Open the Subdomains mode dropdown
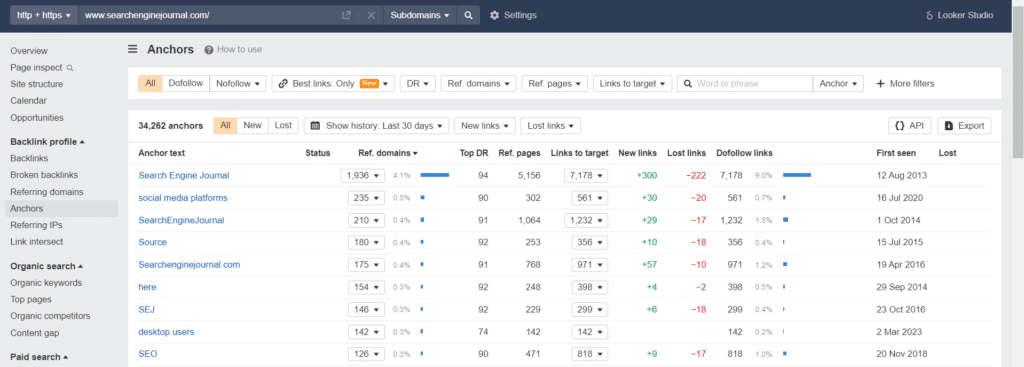 (420, 15)
